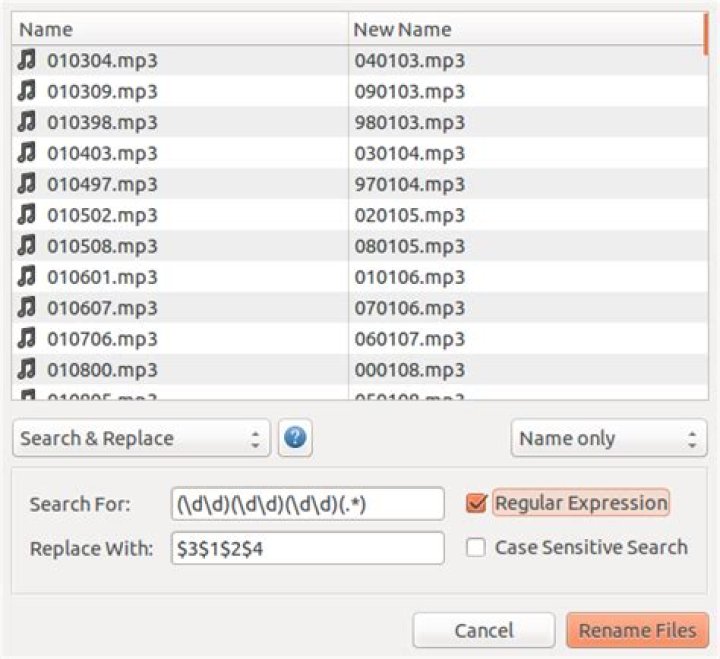Select file name 010309.mp3
The image size is (720, 659).
pos(102,91)
